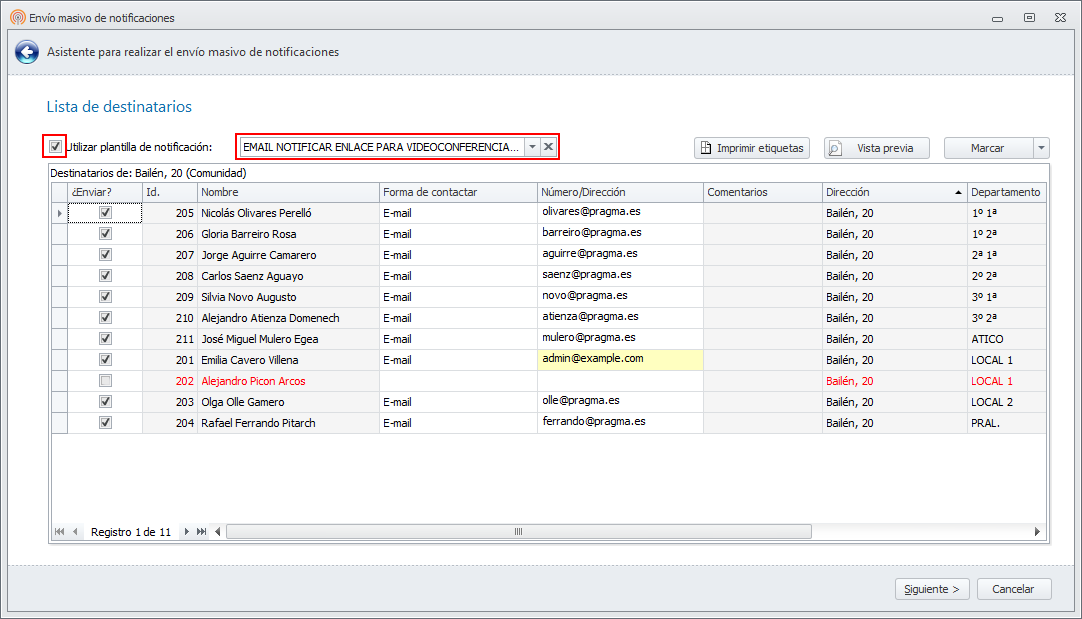The image size is (1082, 619).
Task: Click the app icon in title bar
Action: click(17, 17)
